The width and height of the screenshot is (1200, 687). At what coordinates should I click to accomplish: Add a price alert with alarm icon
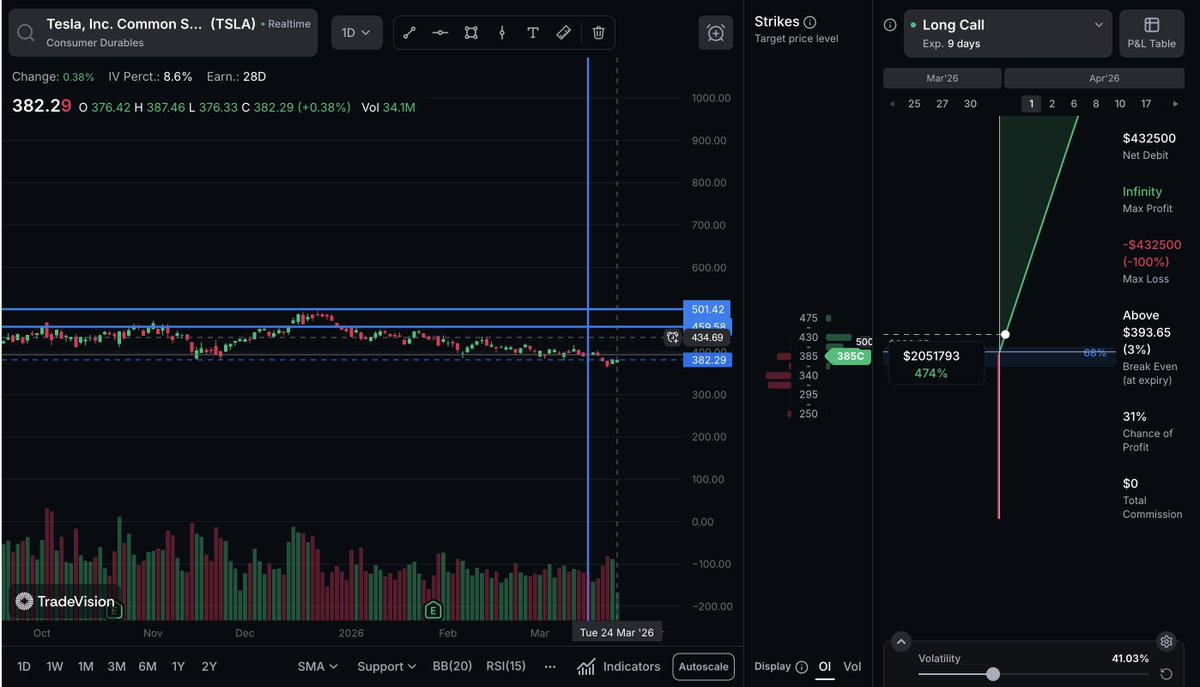(716, 33)
